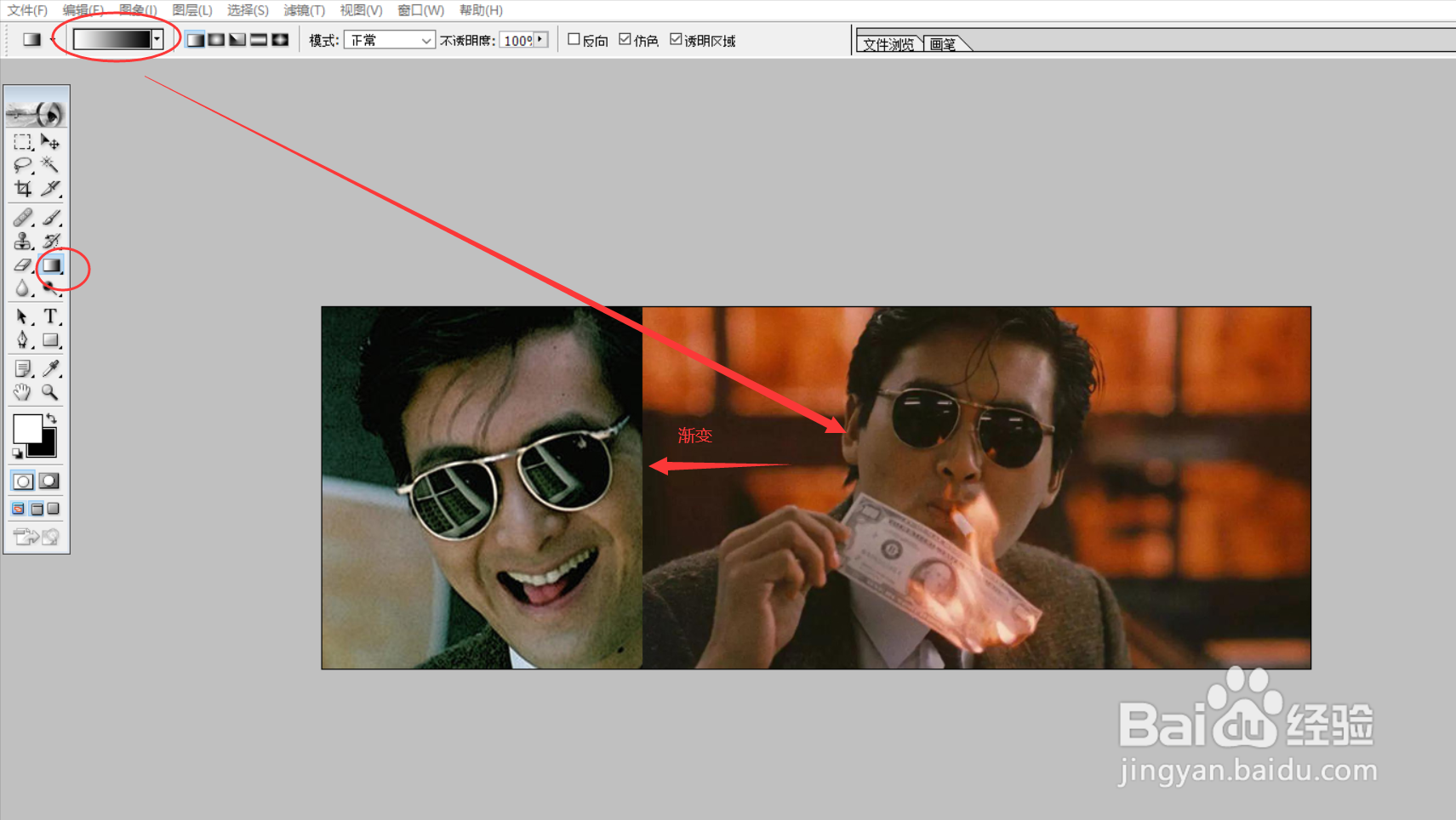The width and height of the screenshot is (1456, 820).
Task: Open the 帮助(H) menu
Action: tap(481, 10)
